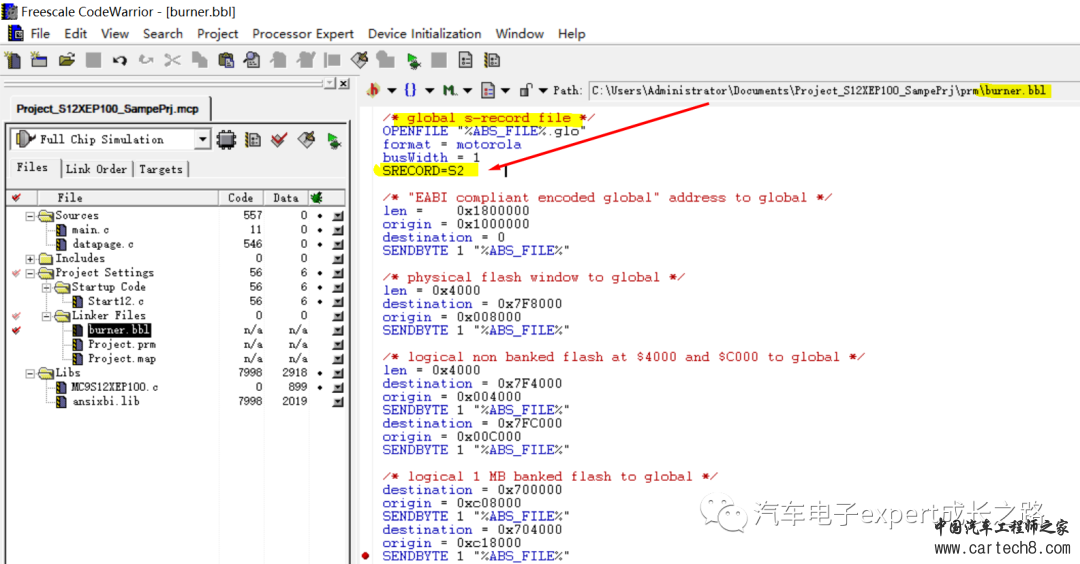Open the Search menu
1080x564 pixels.
[x=163, y=34]
